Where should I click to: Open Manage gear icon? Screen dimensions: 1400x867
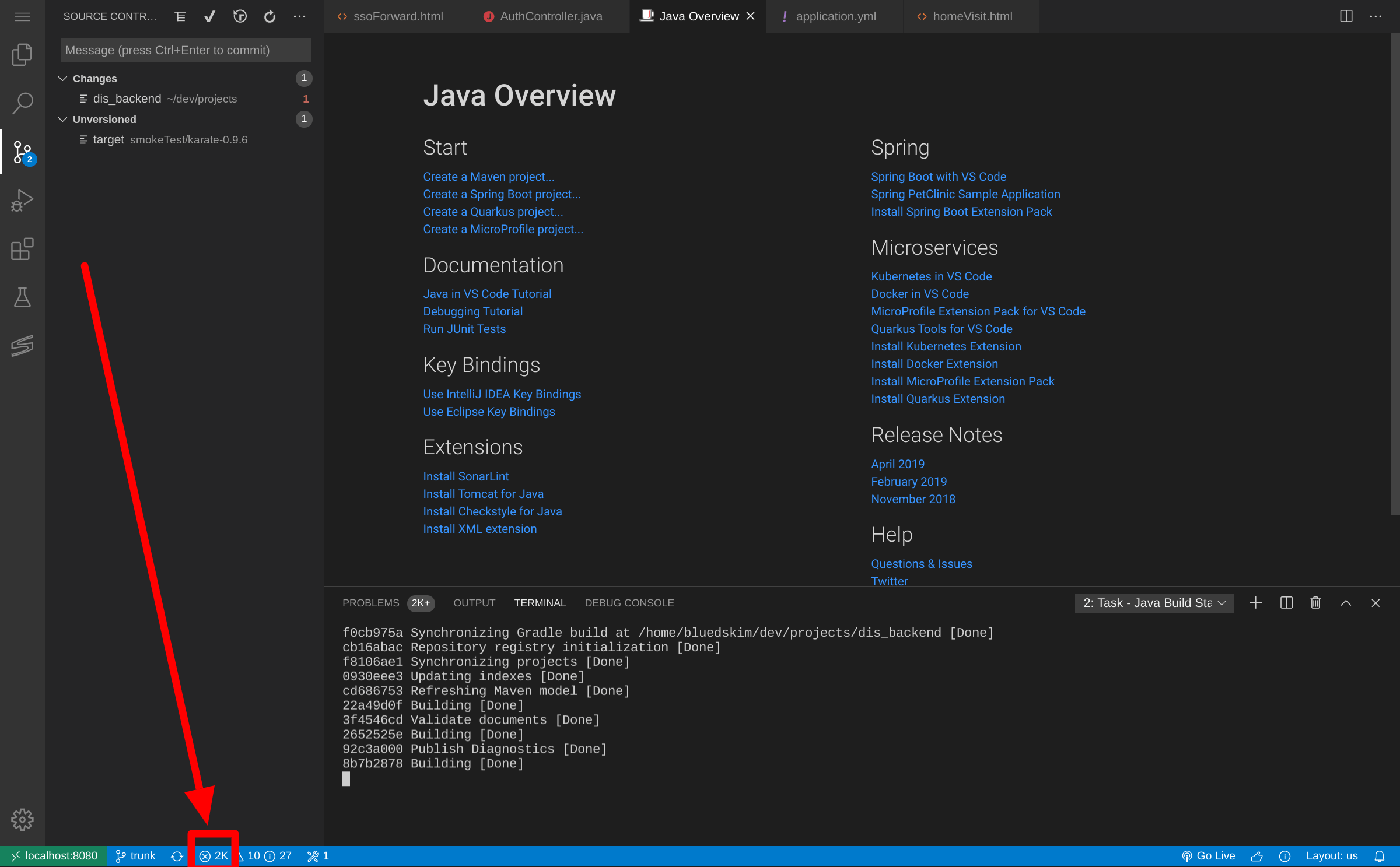click(22, 819)
